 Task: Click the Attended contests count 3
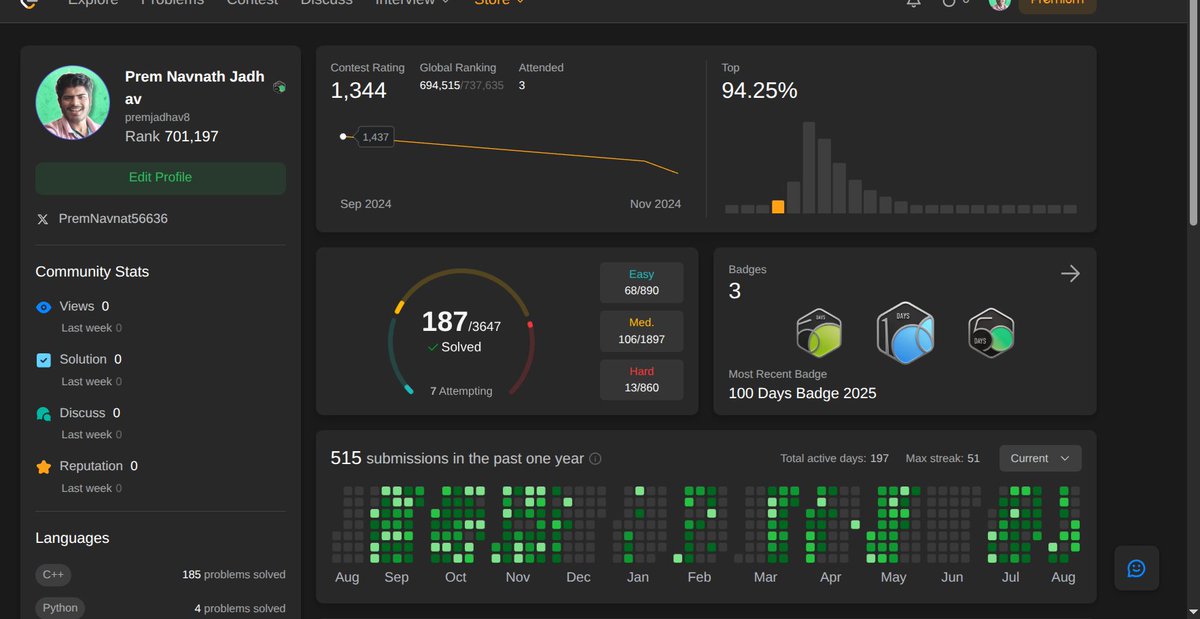[x=522, y=86]
